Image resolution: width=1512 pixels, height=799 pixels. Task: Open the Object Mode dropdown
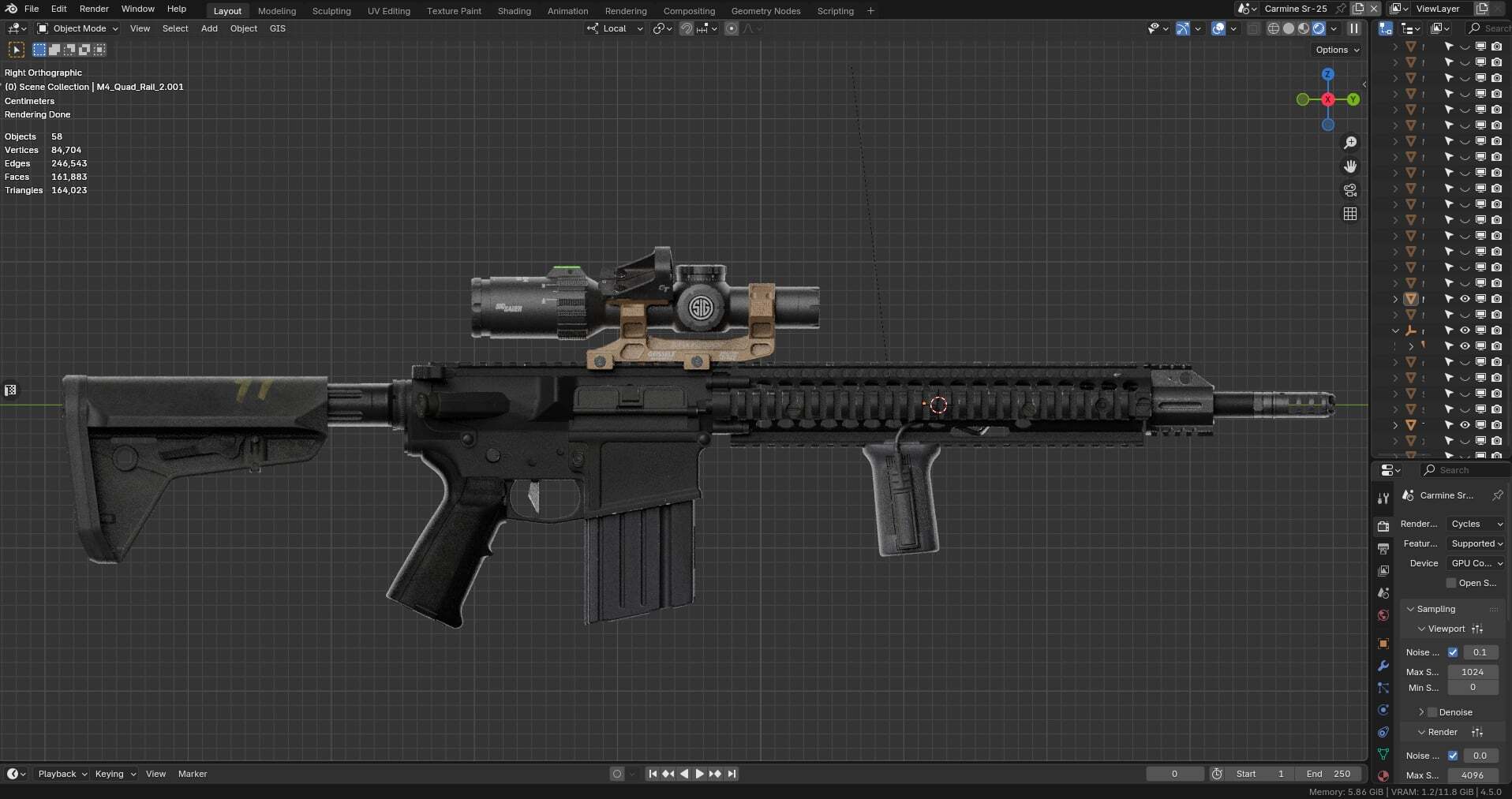pos(78,28)
